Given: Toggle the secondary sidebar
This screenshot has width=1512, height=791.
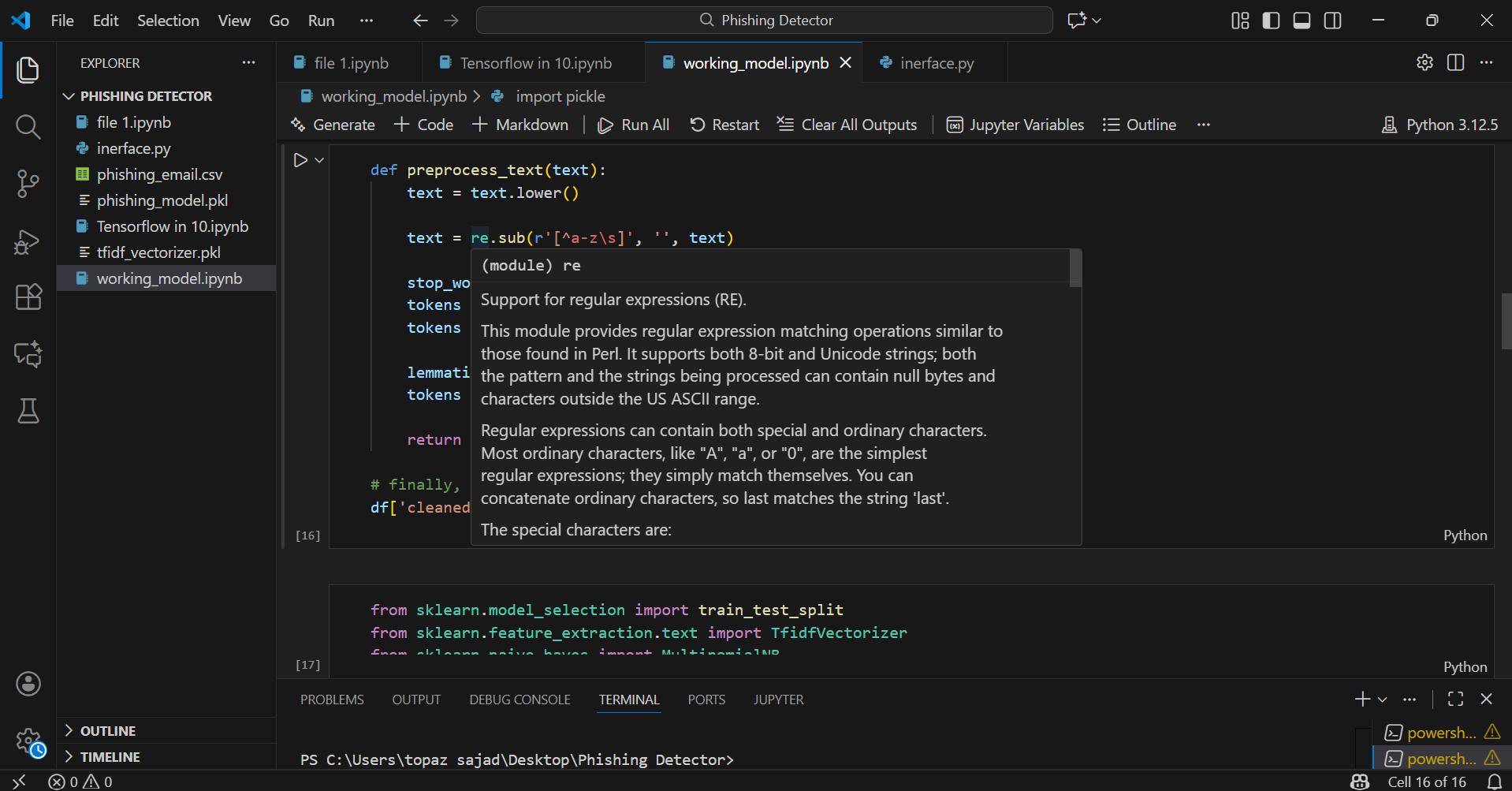Looking at the screenshot, I should [x=1332, y=20].
